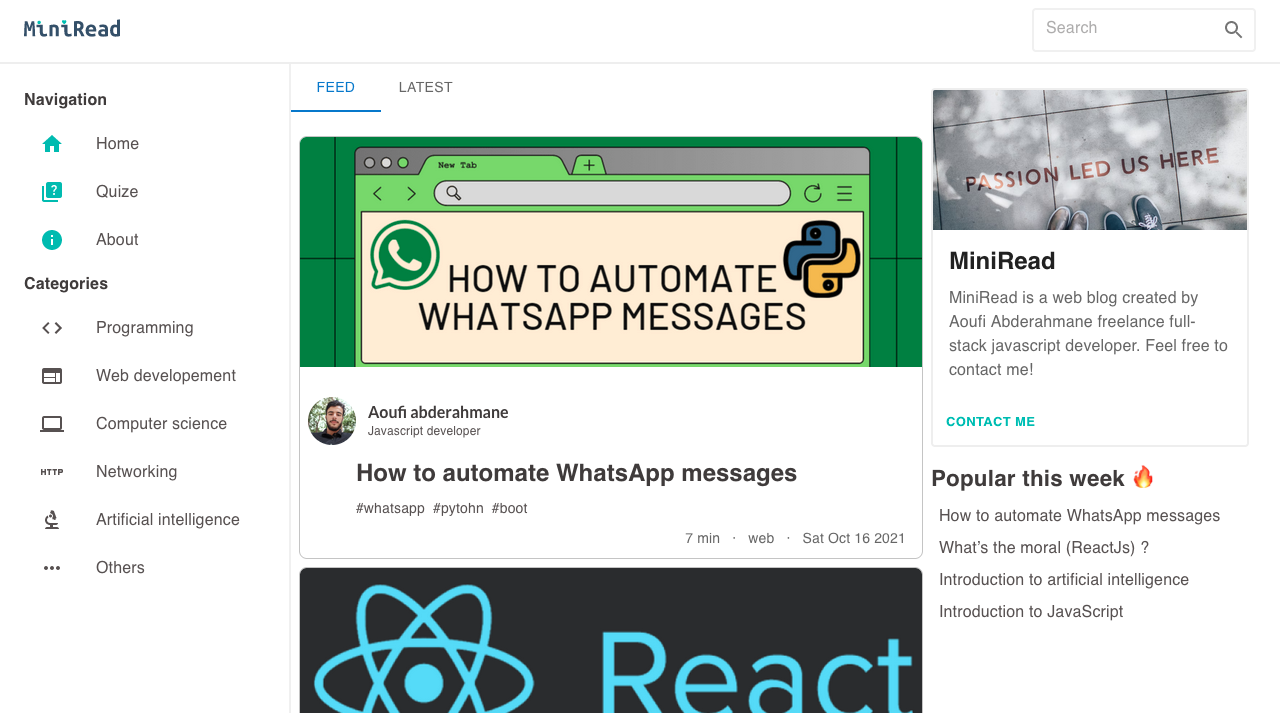Switch to the FEED tab
Image resolution: width=1280 pixels, height=713 pixels.
(x=336, y=87)
